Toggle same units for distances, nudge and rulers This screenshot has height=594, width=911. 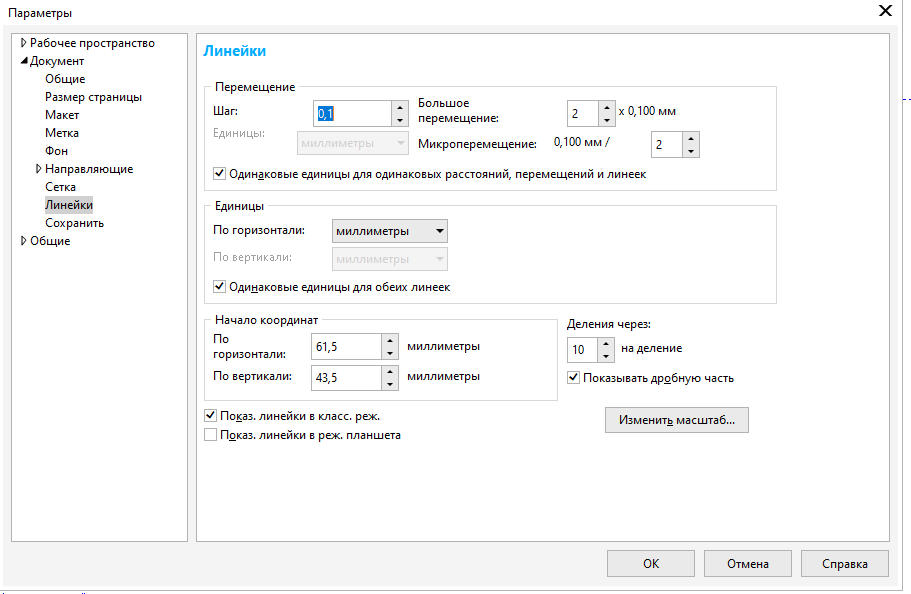coord(219,173)
